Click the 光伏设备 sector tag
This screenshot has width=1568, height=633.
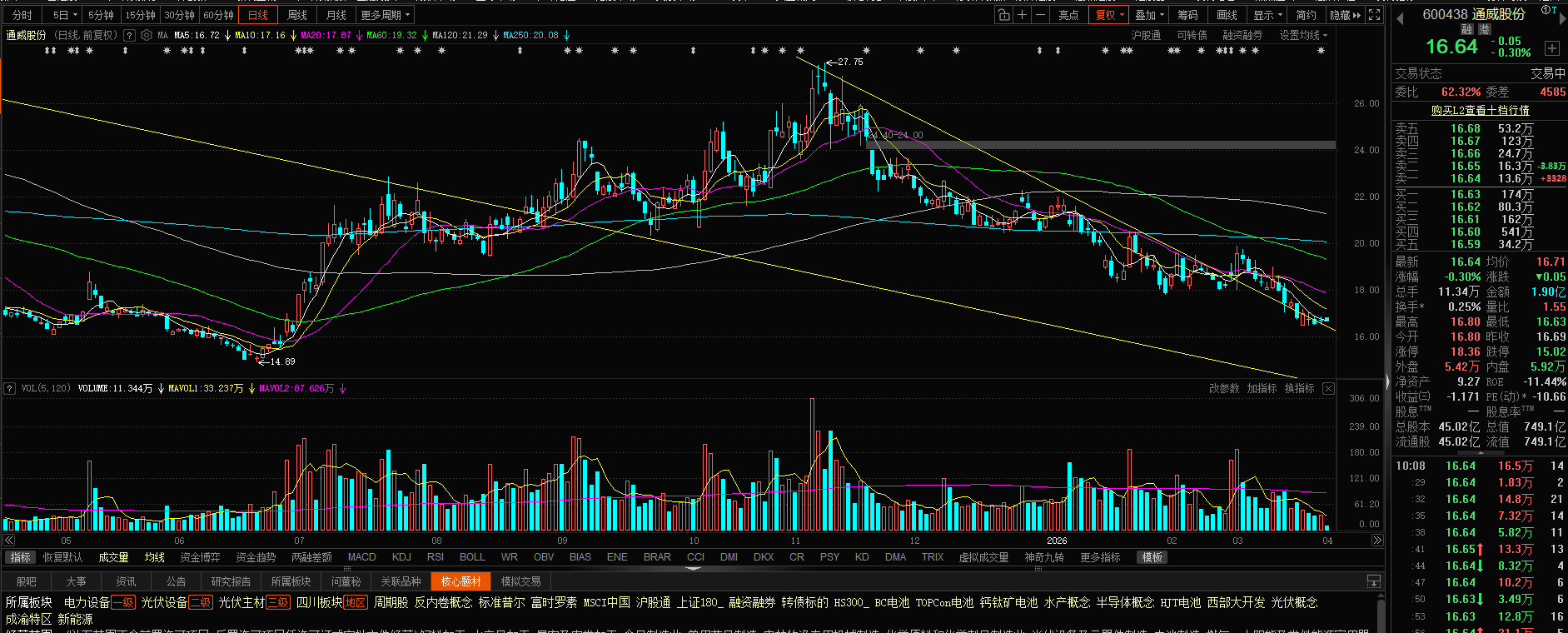164,602
